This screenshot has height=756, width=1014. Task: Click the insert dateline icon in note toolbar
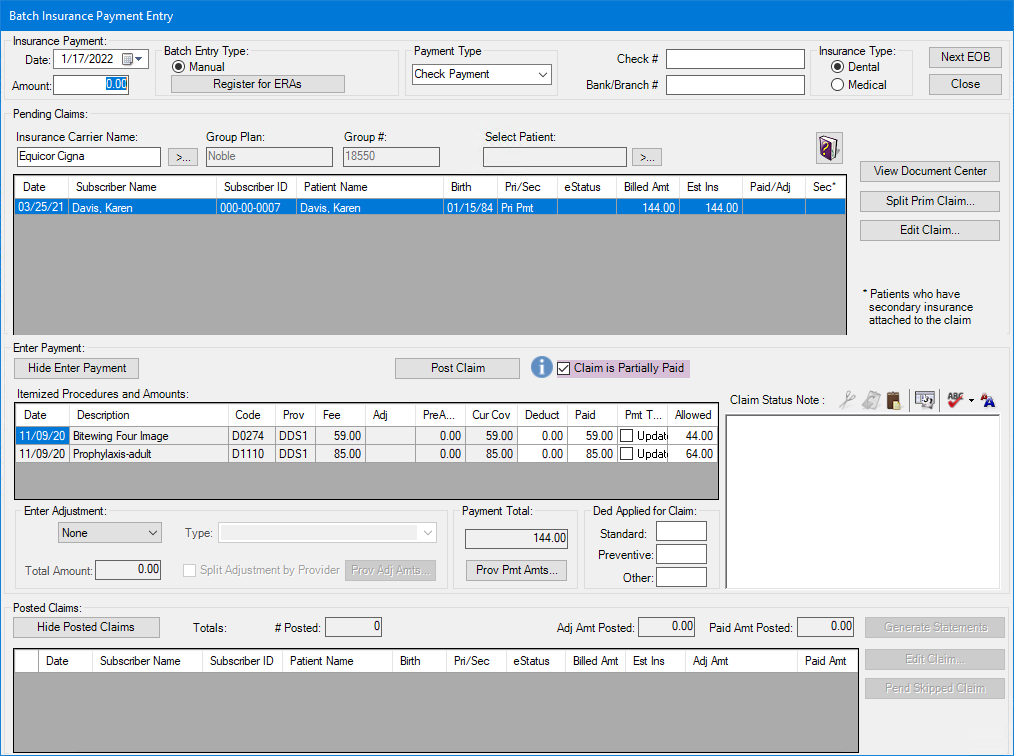coord(924,400)
